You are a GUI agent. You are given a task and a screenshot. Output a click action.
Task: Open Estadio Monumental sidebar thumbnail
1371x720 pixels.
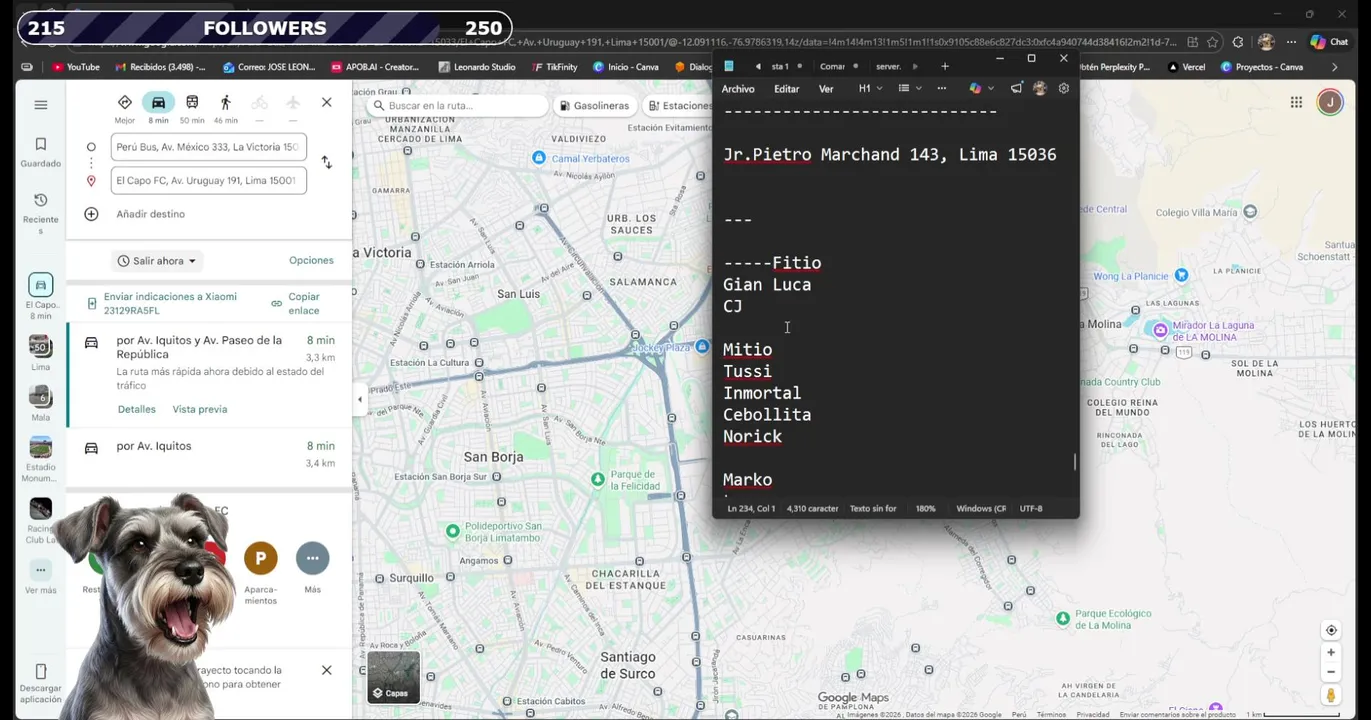(41, 460)
